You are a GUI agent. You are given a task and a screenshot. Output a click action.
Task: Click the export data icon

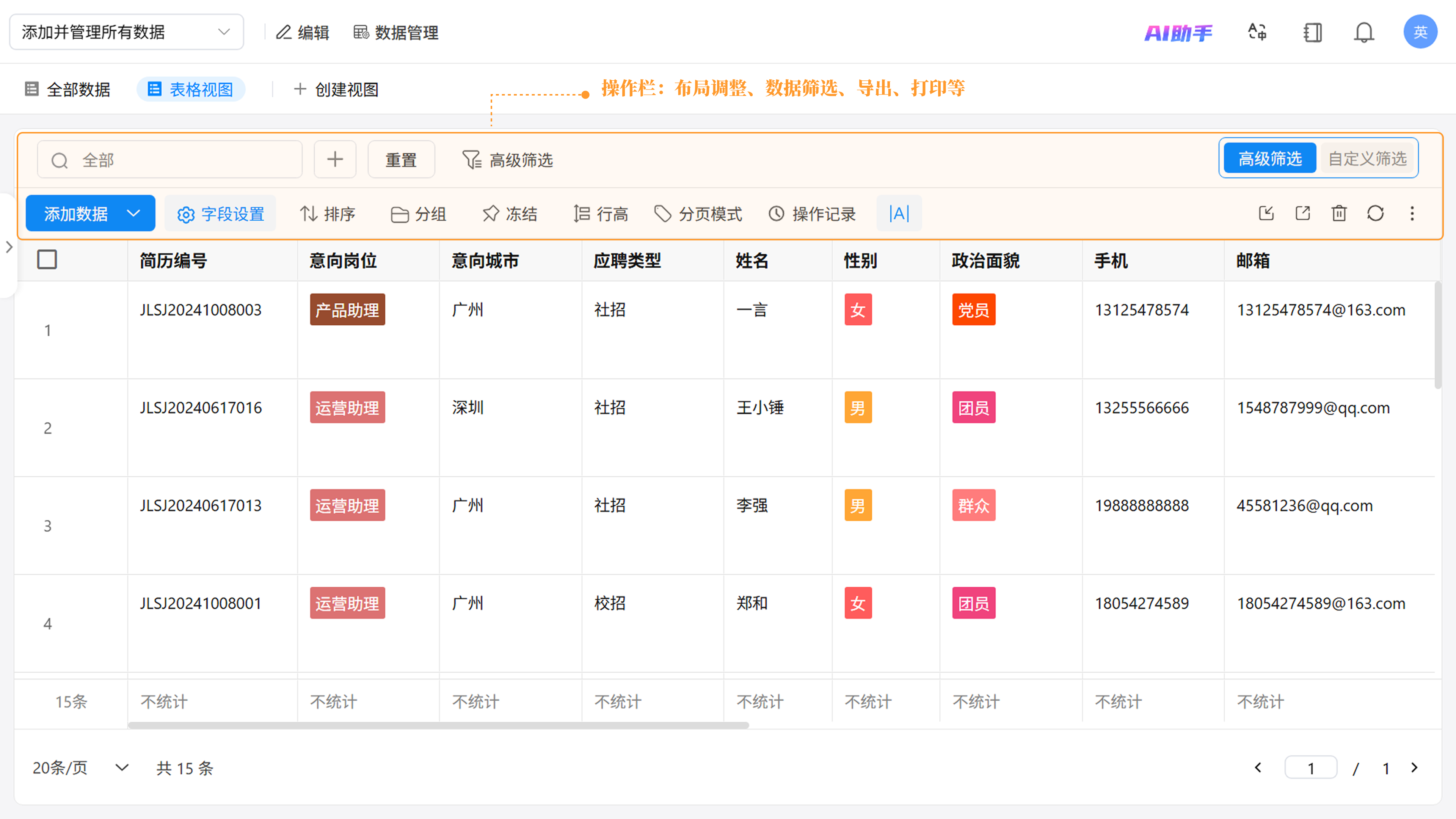(1303, 213)
